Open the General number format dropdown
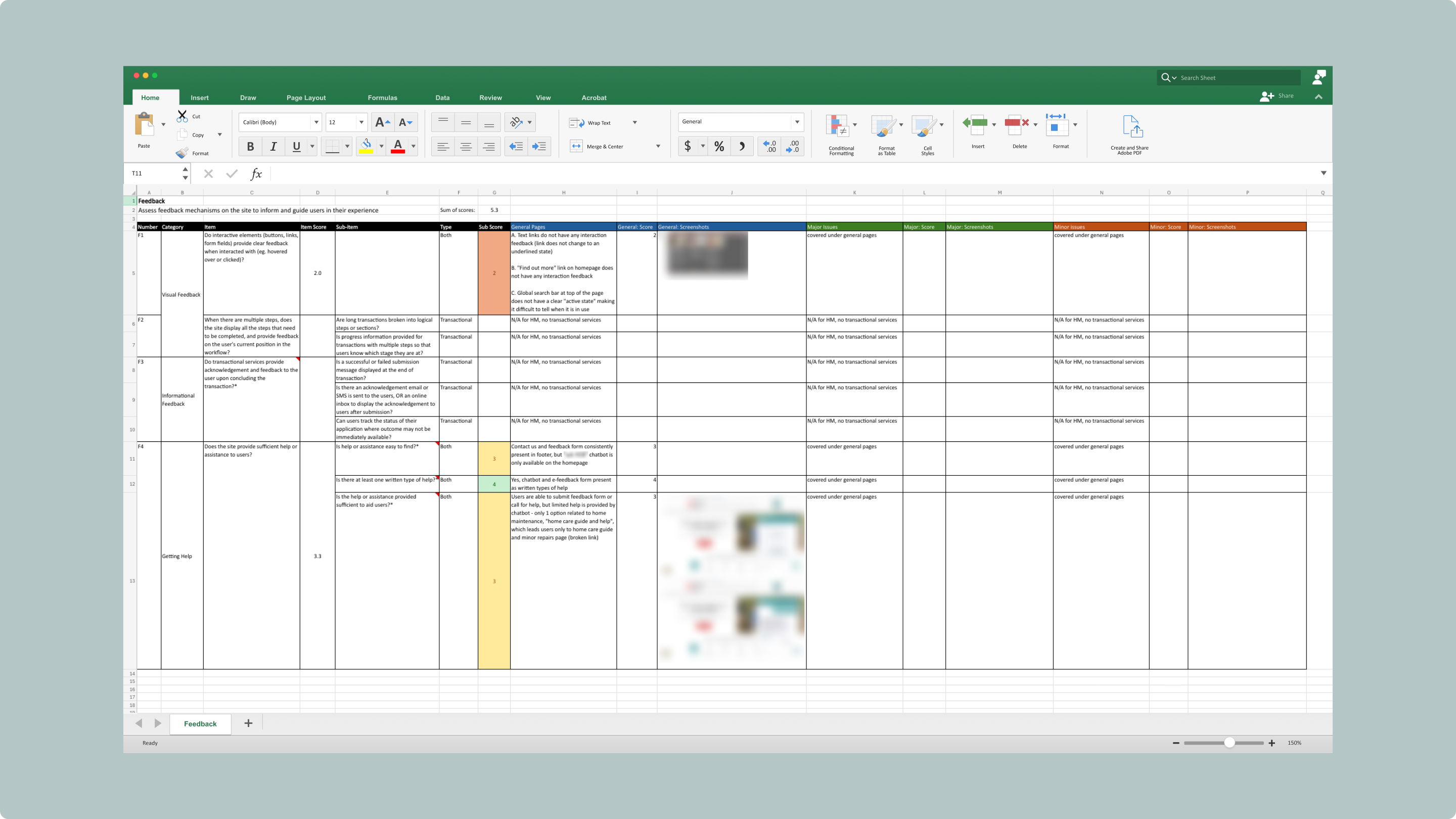The height and width of the screenshot is (819, 1456). click(x=797, y=121)
